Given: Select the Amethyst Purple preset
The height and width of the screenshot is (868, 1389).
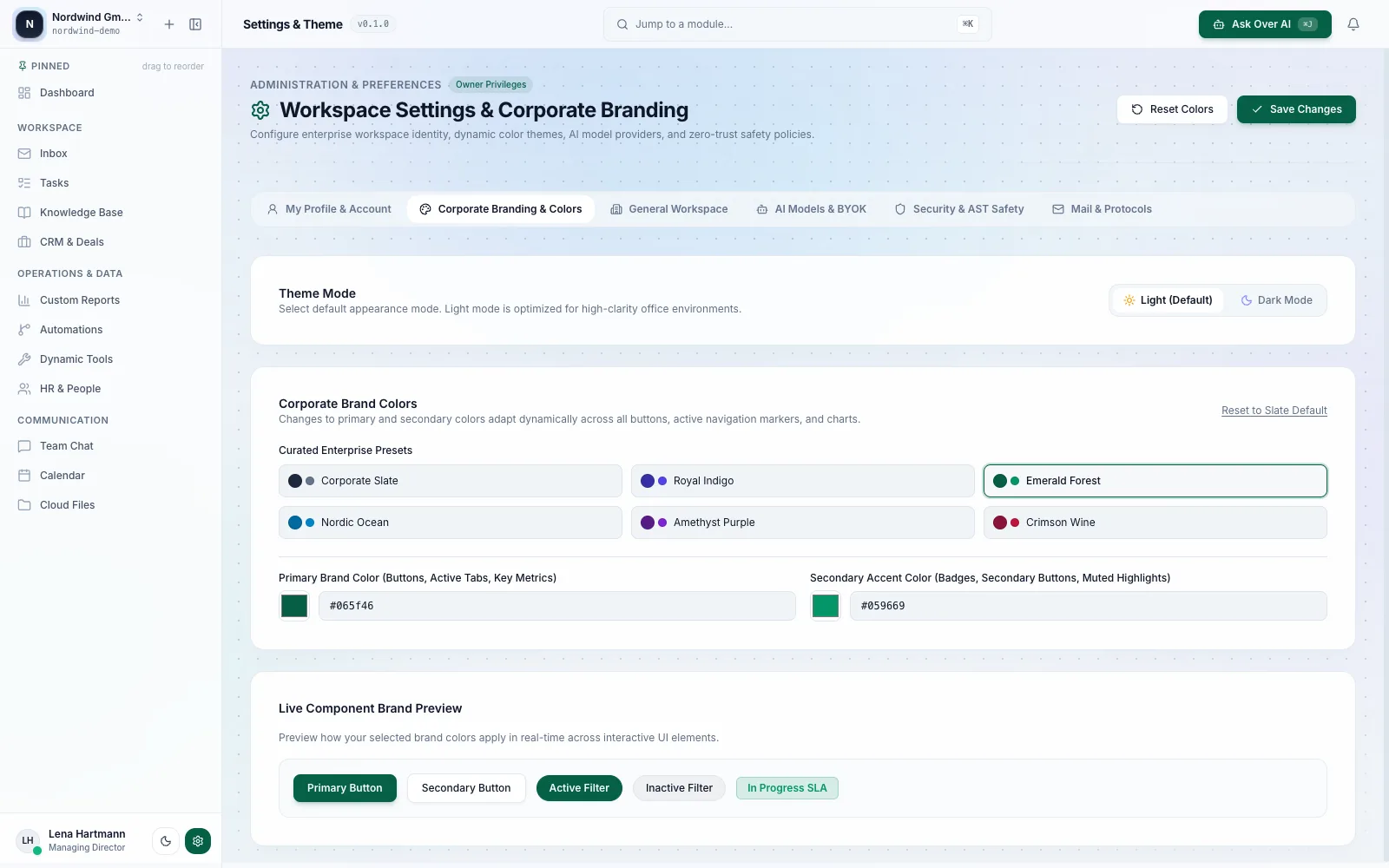Looking at the screenshot, I should coord(803,523).
